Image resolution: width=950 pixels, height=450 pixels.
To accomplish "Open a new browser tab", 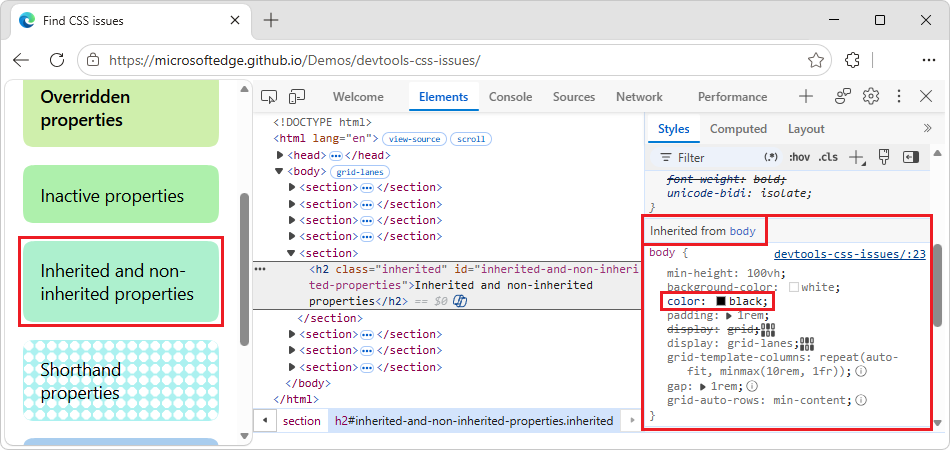I will click(271, 21).
